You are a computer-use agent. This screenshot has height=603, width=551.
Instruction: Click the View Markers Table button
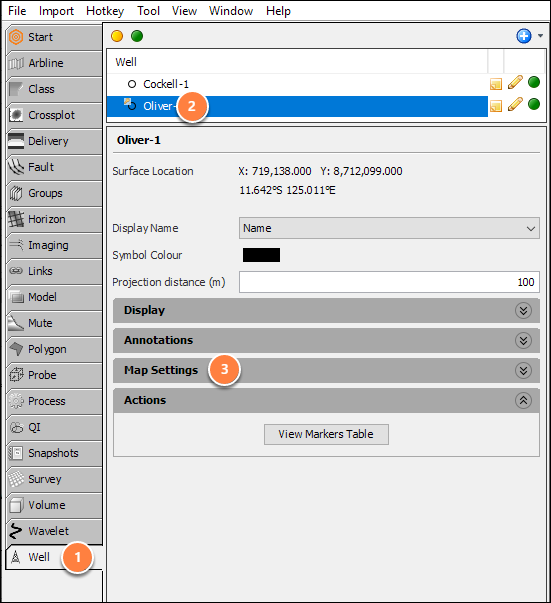[x=326, y=434]
